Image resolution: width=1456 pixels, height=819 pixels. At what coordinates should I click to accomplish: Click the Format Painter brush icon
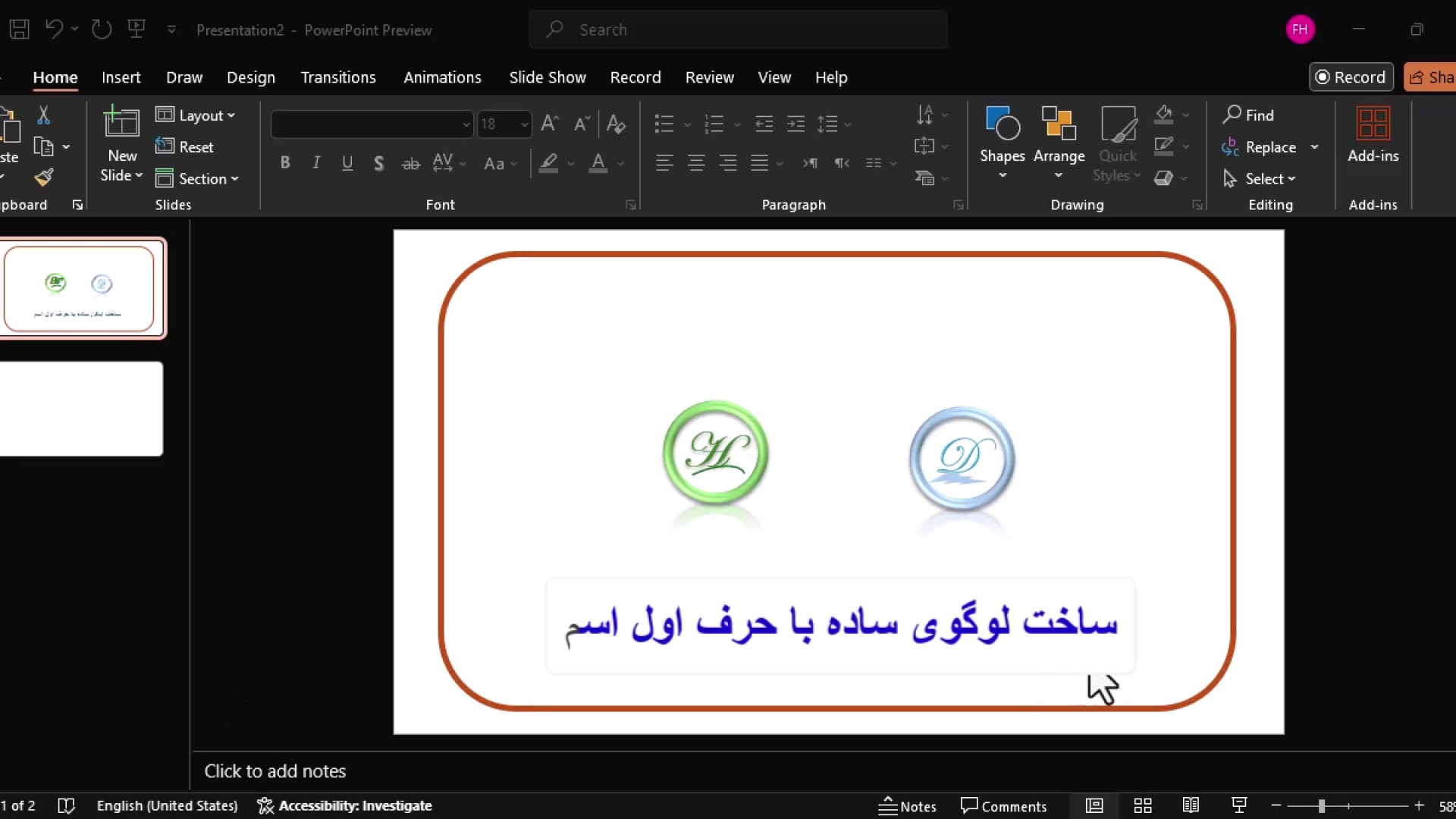(x=44, y=177)
